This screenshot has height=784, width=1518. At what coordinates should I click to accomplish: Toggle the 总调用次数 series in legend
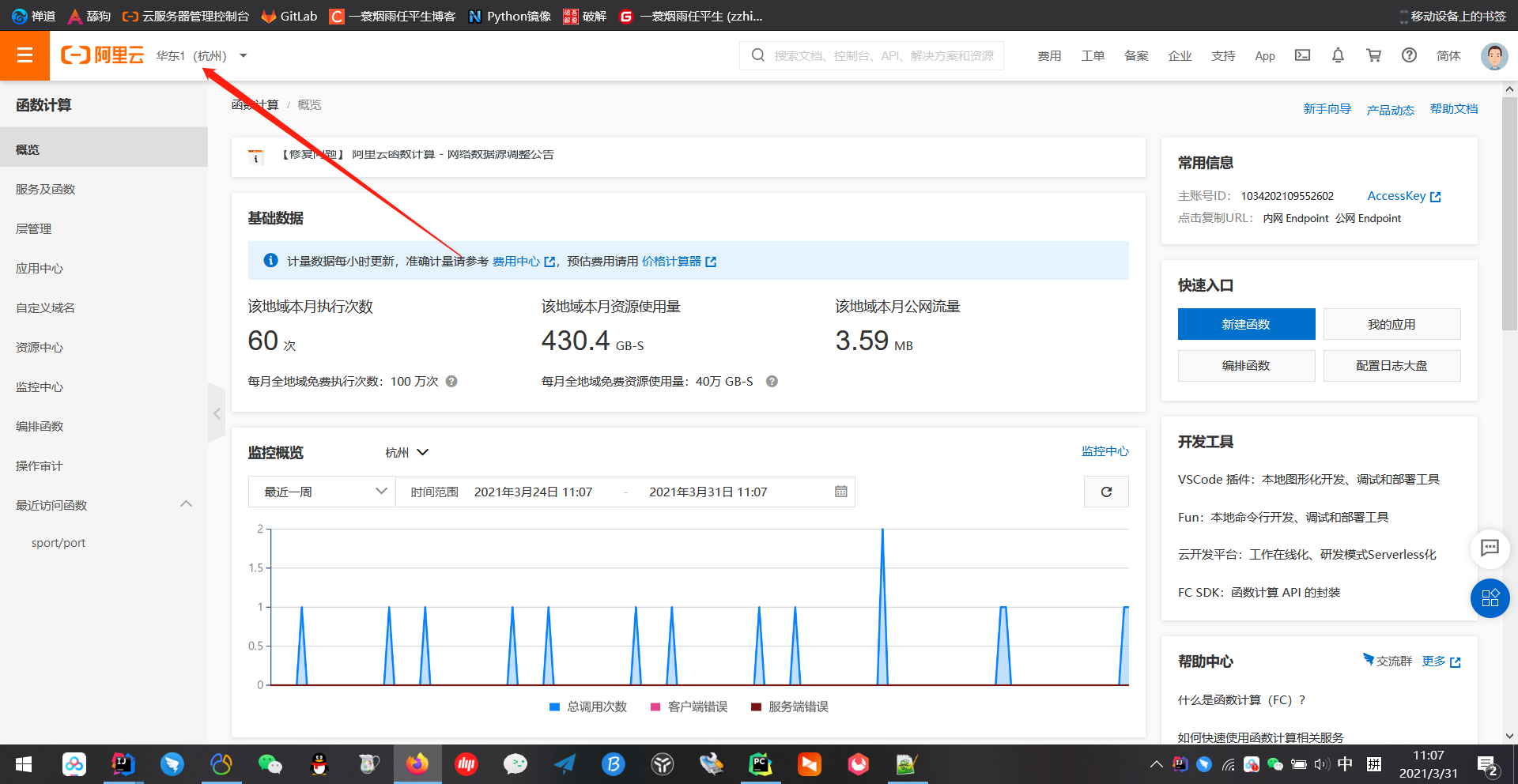(588, 707)
